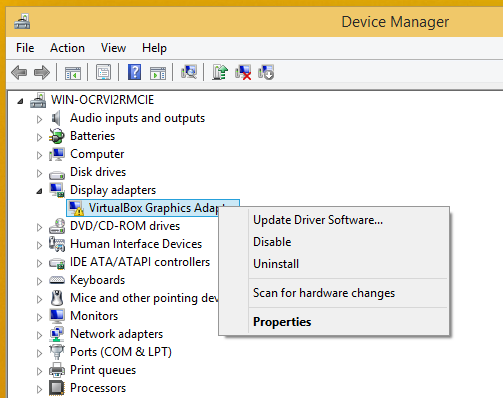Select the Network adapters label
This screenshot has height=398, width=503.
pos(117,334)
